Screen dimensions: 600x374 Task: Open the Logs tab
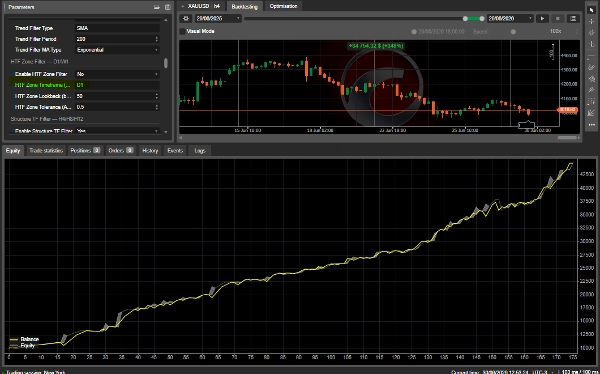(200, 150)
